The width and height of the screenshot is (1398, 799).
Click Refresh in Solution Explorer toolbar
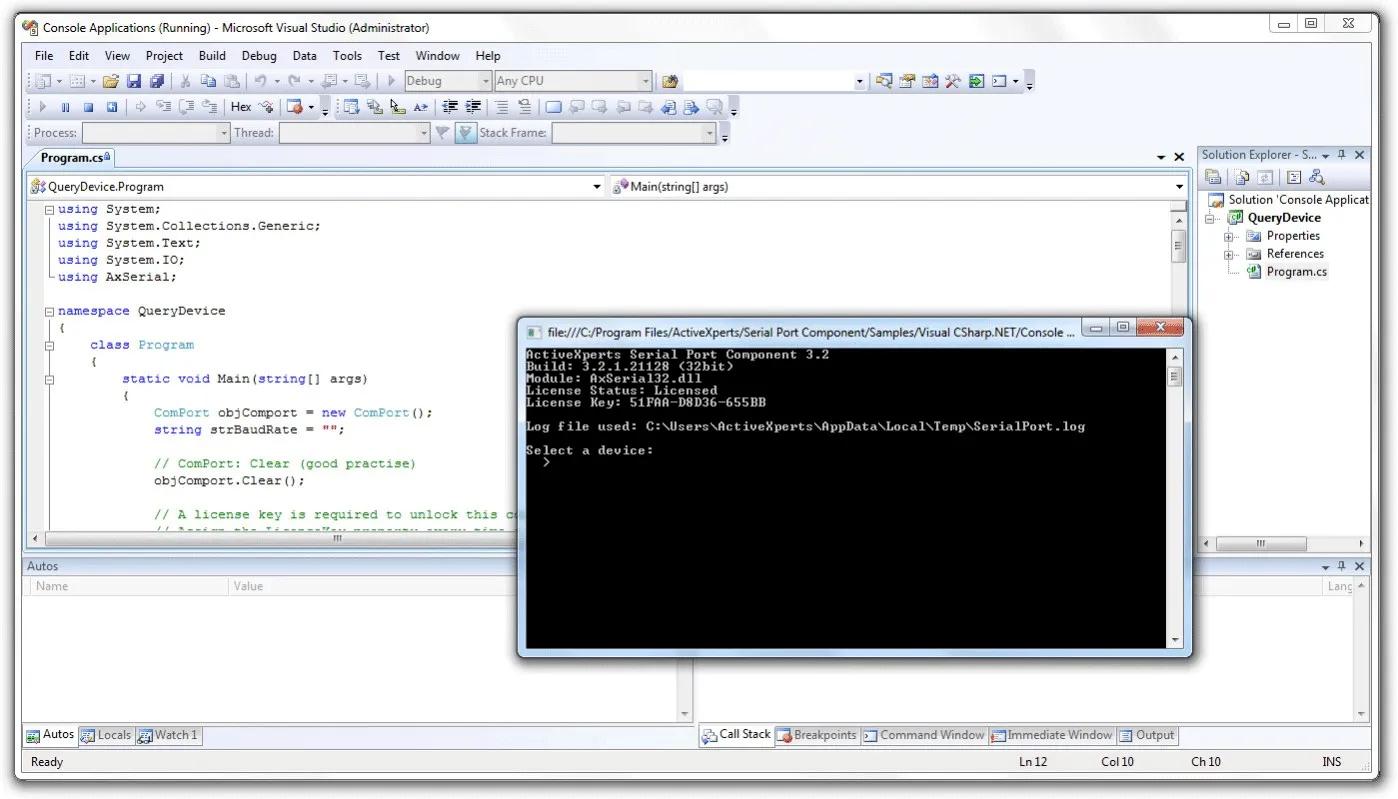tap(1265, 177)
